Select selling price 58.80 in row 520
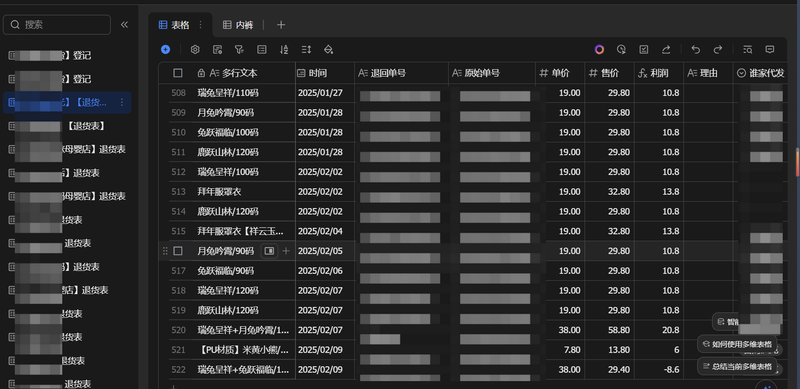This screenshot has height=389, width=800. tap(610, 330)
